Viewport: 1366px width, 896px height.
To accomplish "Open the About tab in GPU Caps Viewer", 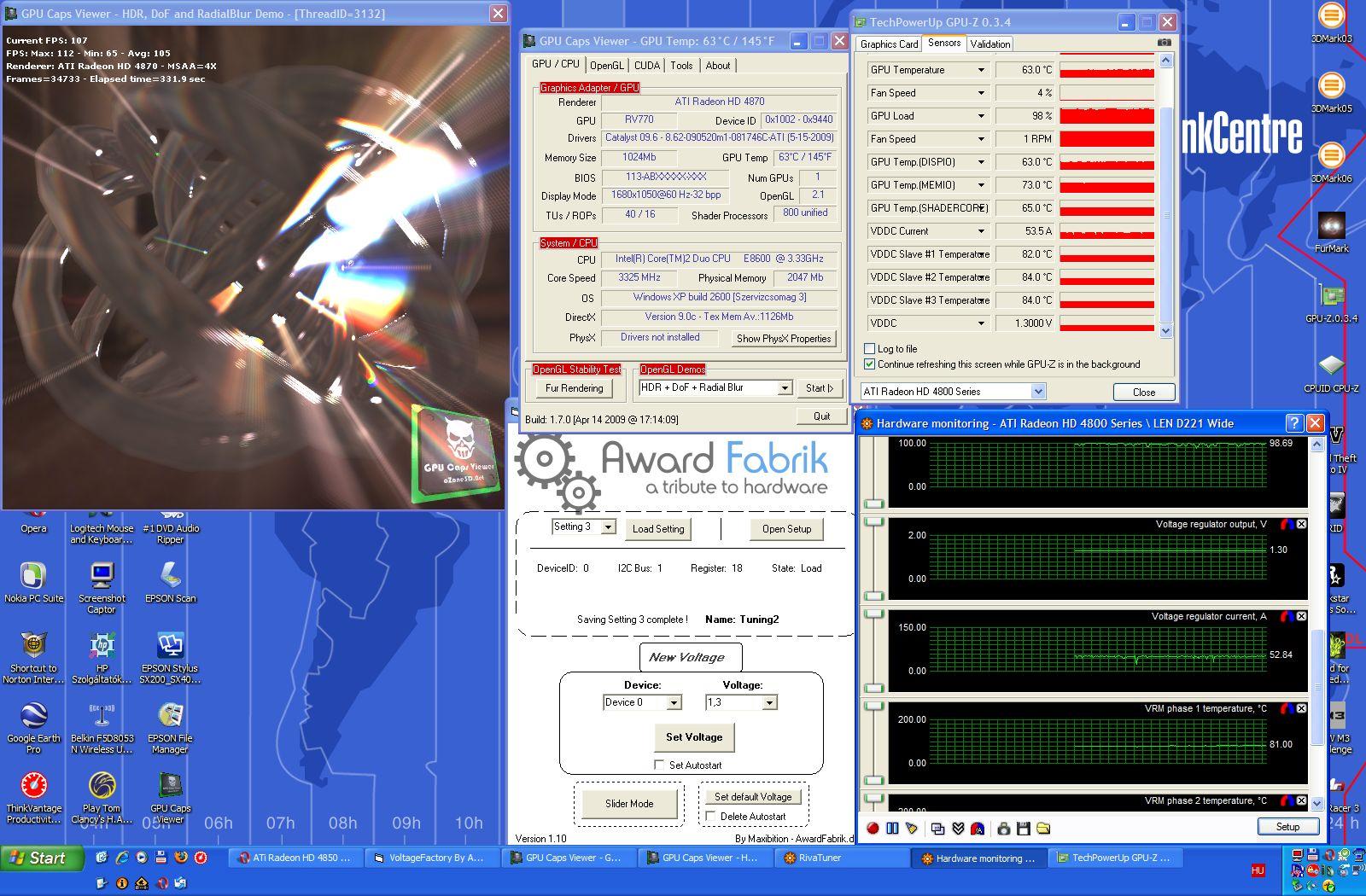I will pyautogui.click(x=718, y=65).
